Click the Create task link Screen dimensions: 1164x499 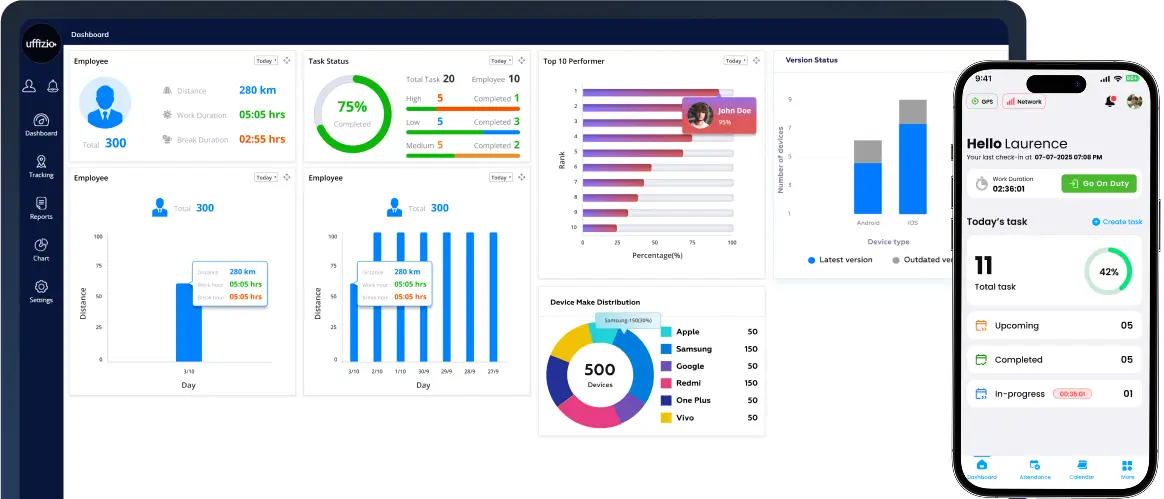click(x=1116, y=222)
